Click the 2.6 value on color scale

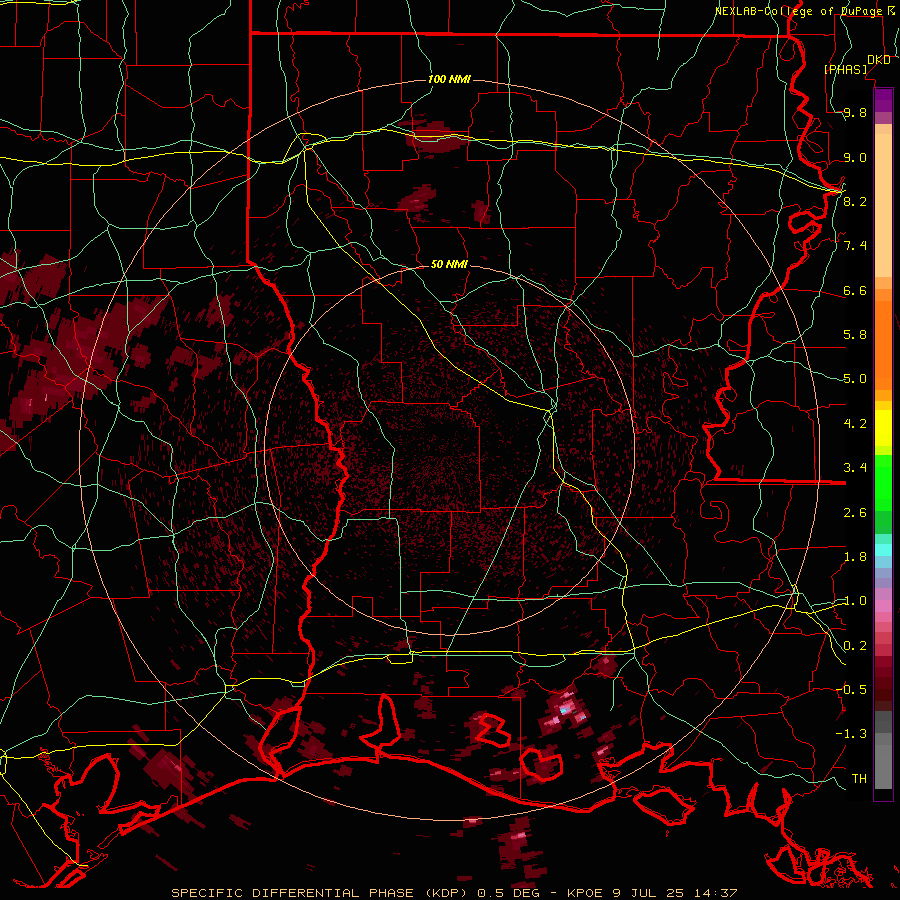point(855,513)
